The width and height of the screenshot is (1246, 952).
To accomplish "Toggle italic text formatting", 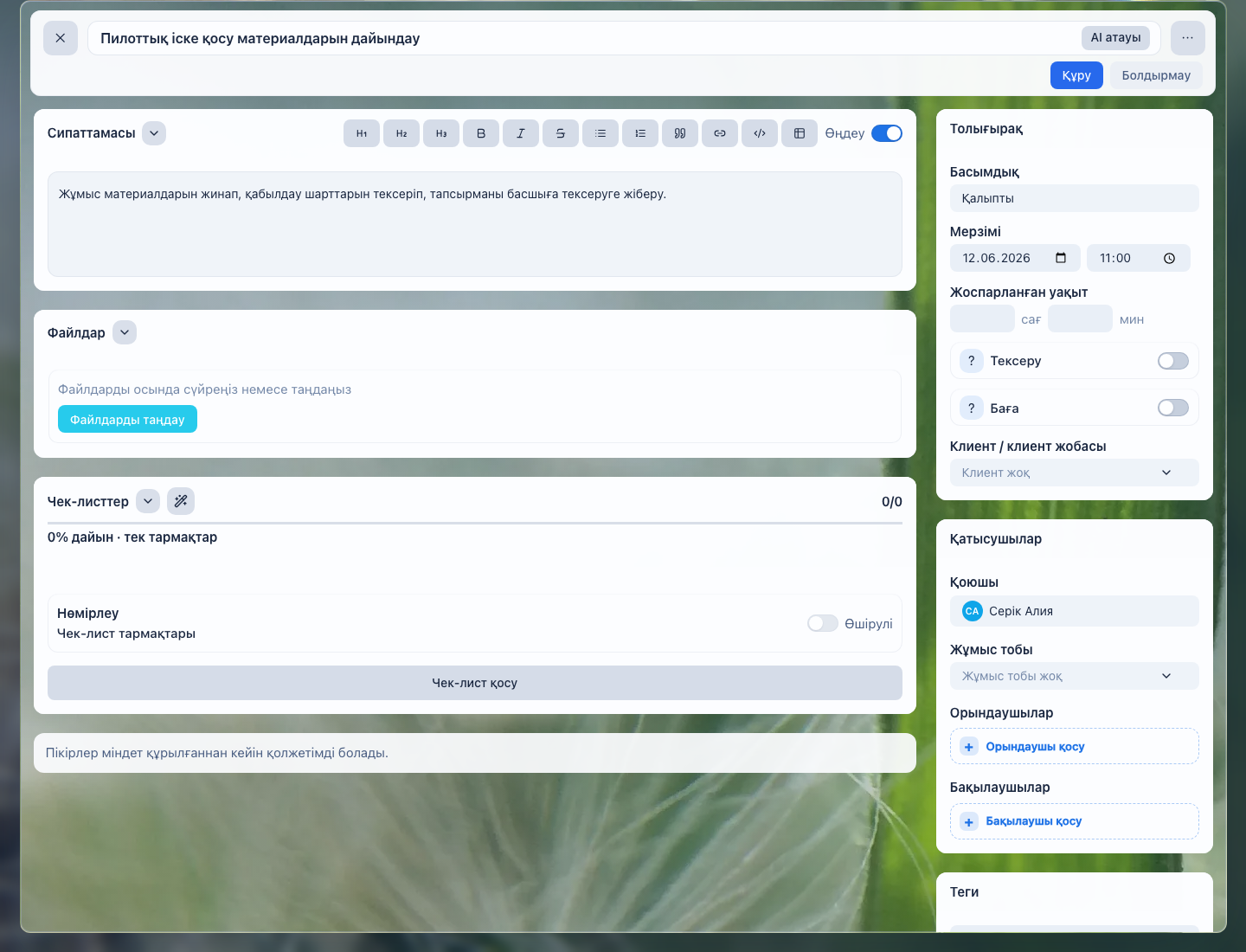I will pyautogui.click(x=521, y=133).
